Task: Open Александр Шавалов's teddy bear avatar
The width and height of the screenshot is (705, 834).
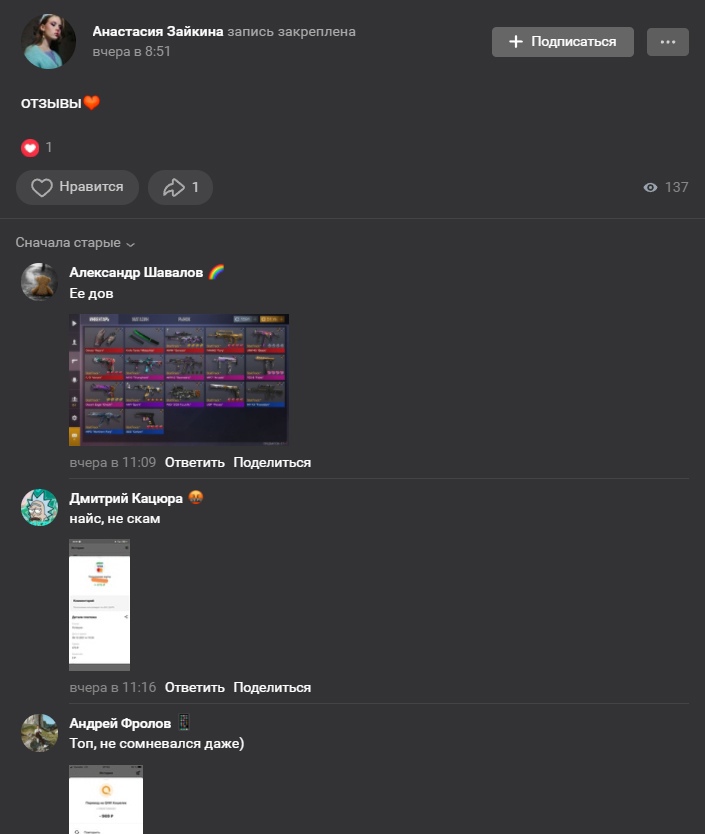Action: [39, 281]
